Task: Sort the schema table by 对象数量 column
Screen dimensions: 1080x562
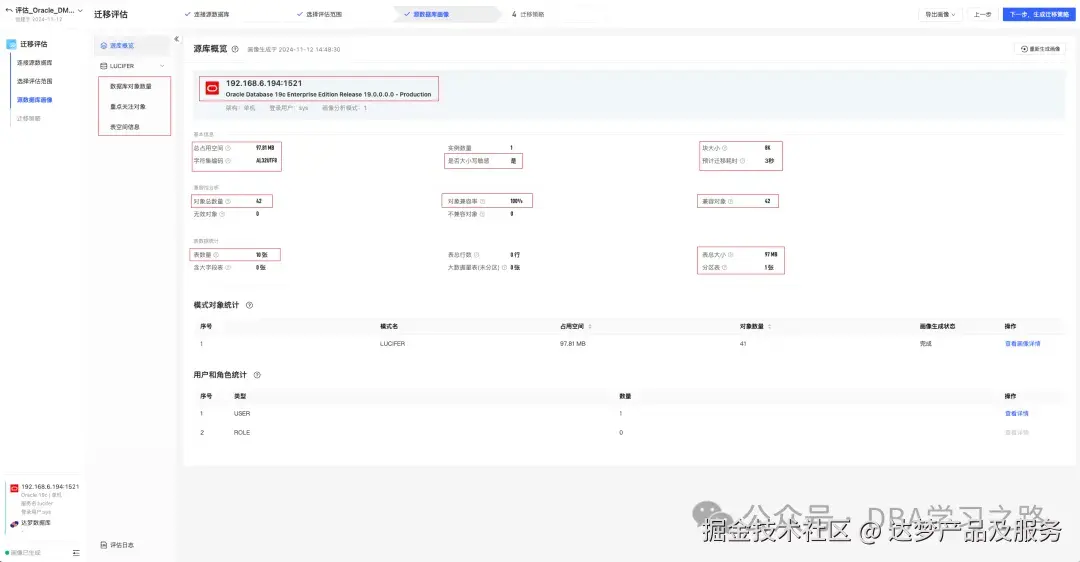Action: 769,326
